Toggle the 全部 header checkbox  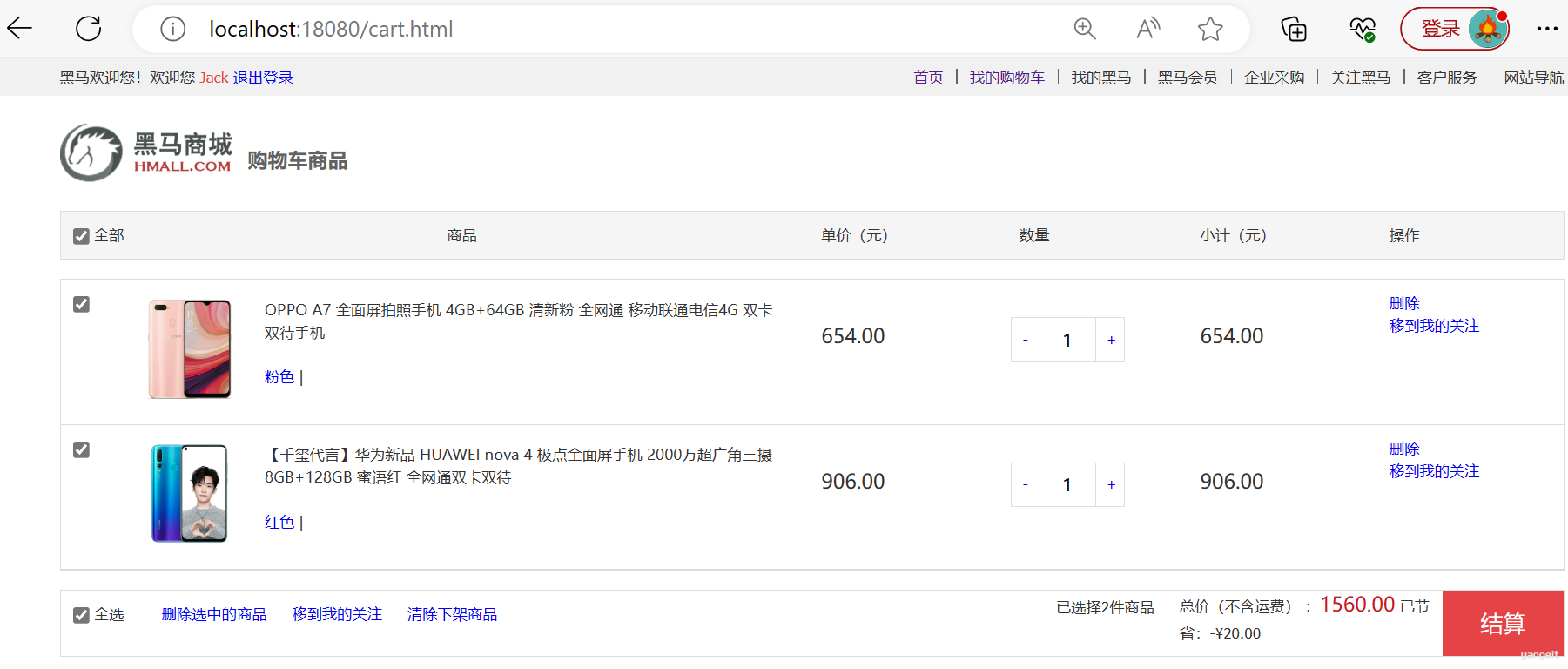(x=81, y=236)
